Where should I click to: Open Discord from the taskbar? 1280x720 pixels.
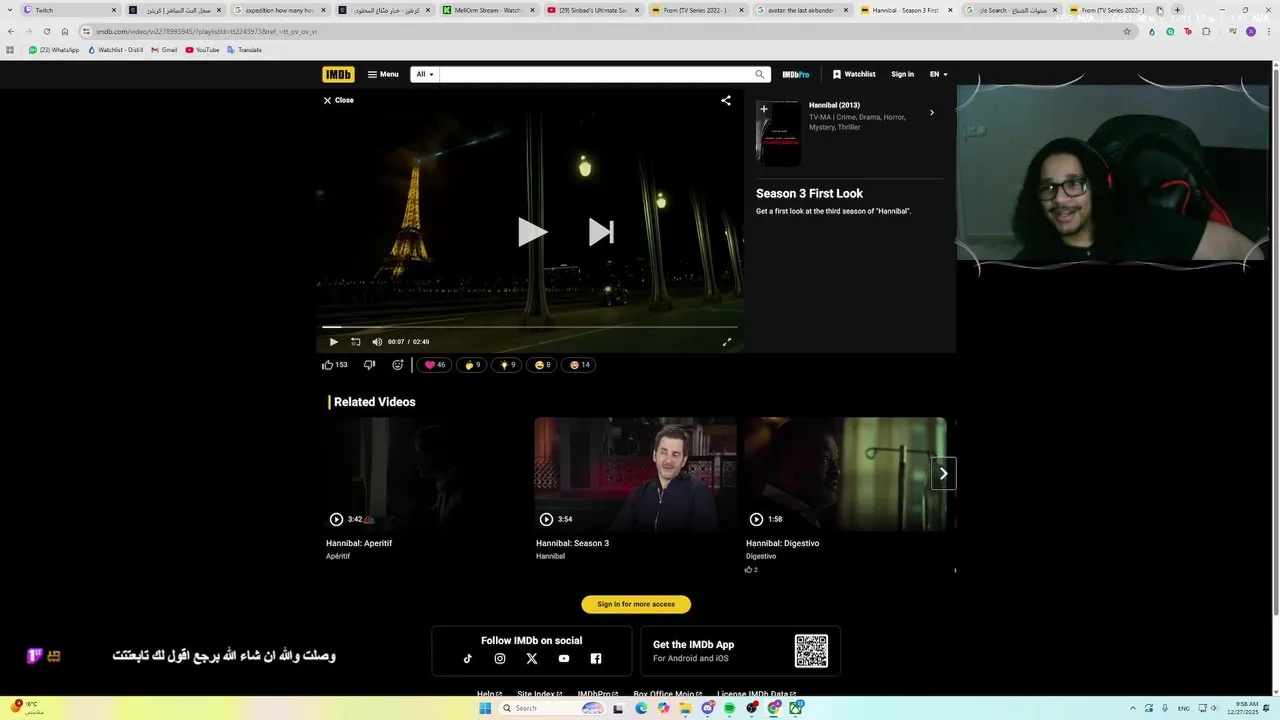click(707, 708)
